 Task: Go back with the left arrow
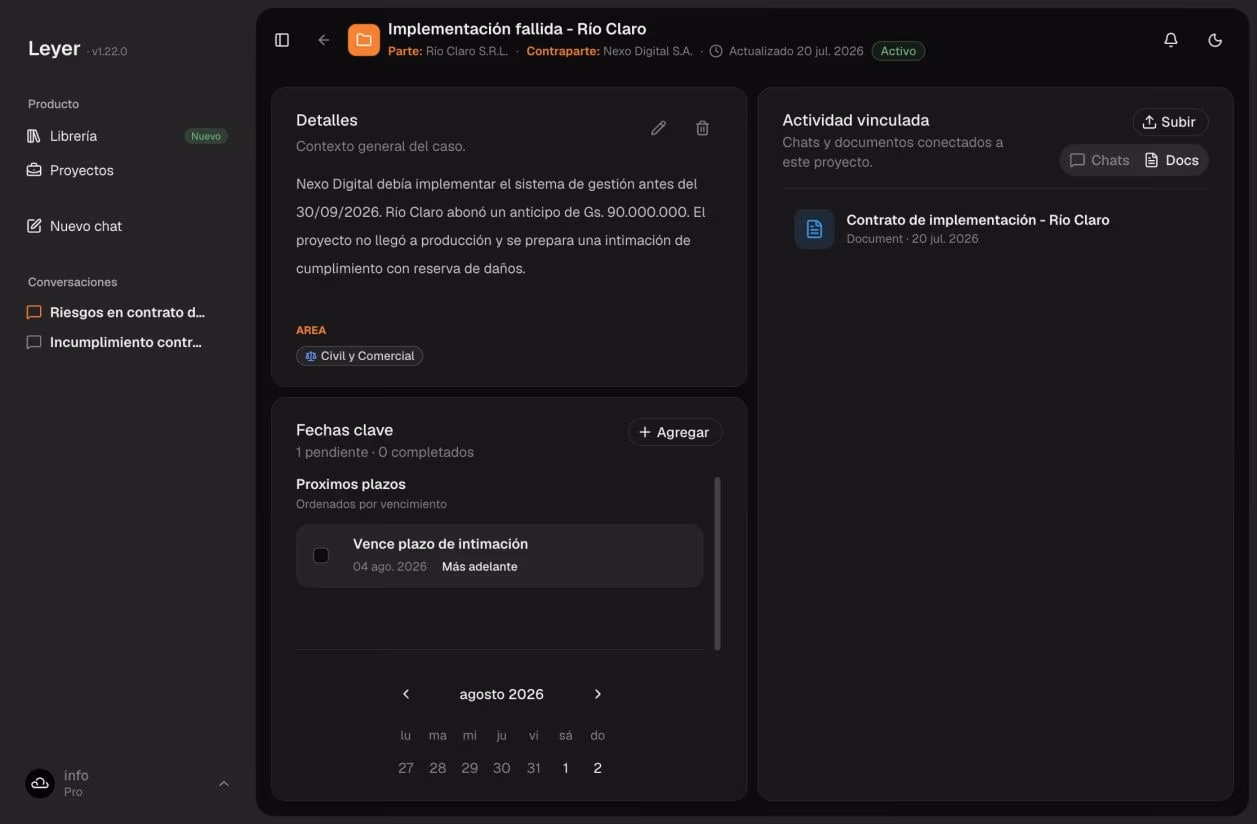[x=323, y=40]
